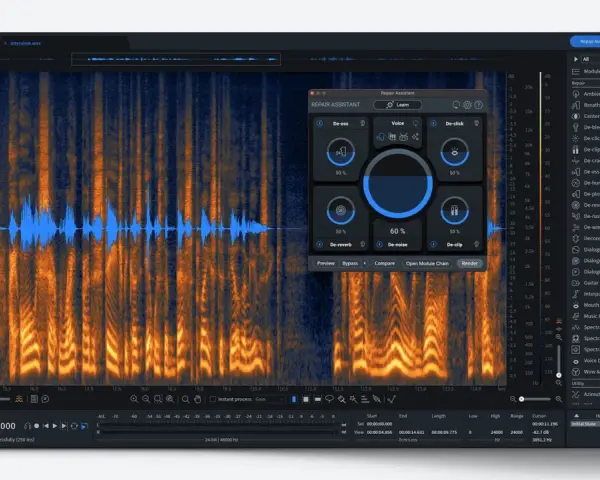Click the ear icon beside Voice label
This screenshot has width=600, height=480.
click(x=416, y=123)
